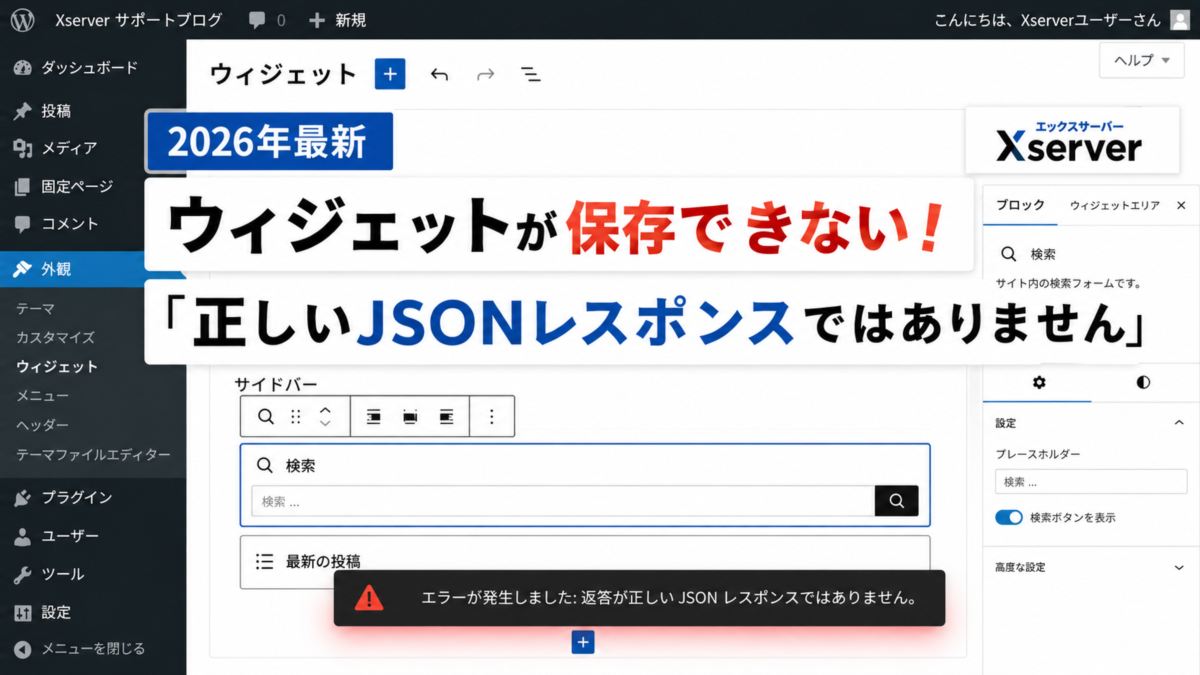Image resolution: width=1200 pixels, height=675 pixels.
Task: Toggle the block inserter plus button
Action: 390,74
